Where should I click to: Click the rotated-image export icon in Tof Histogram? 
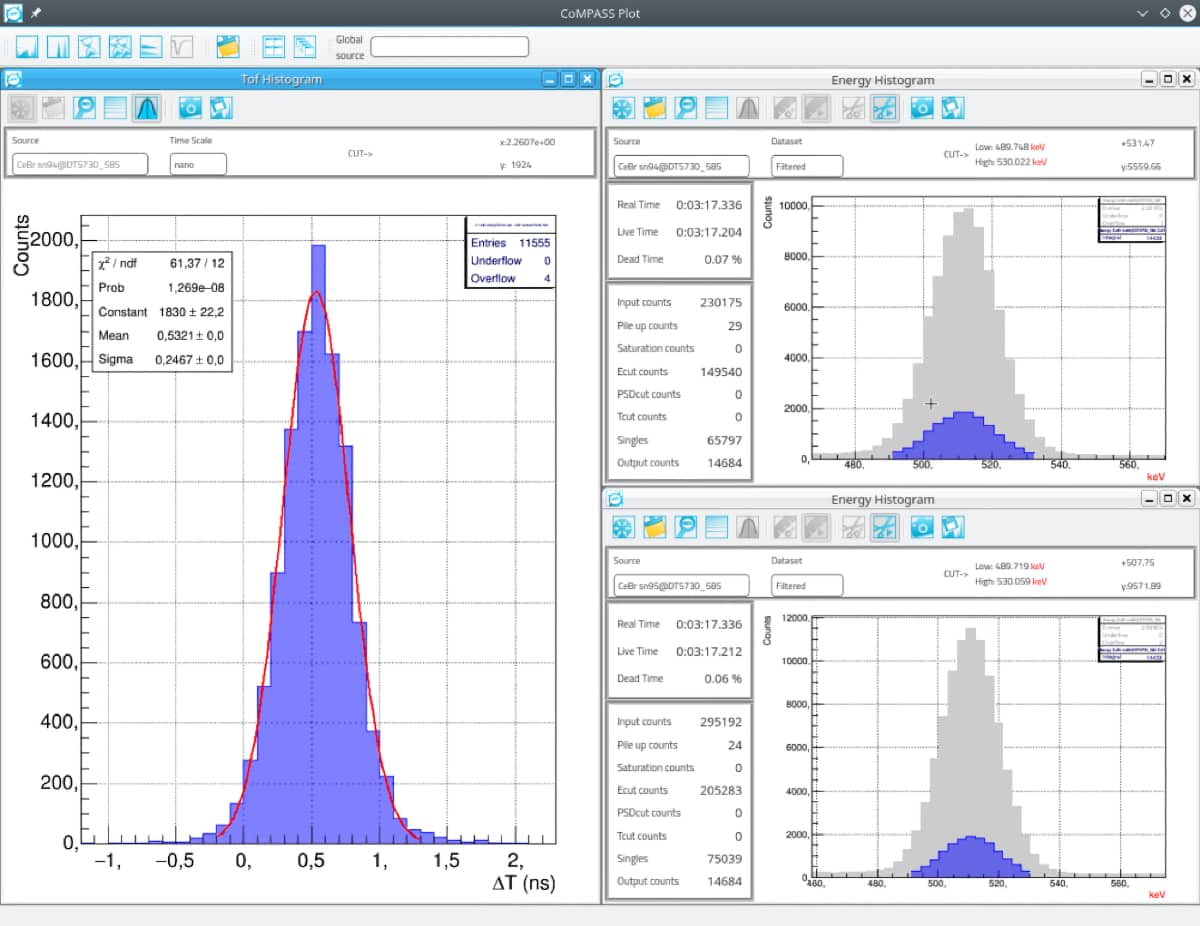point(221,107)
